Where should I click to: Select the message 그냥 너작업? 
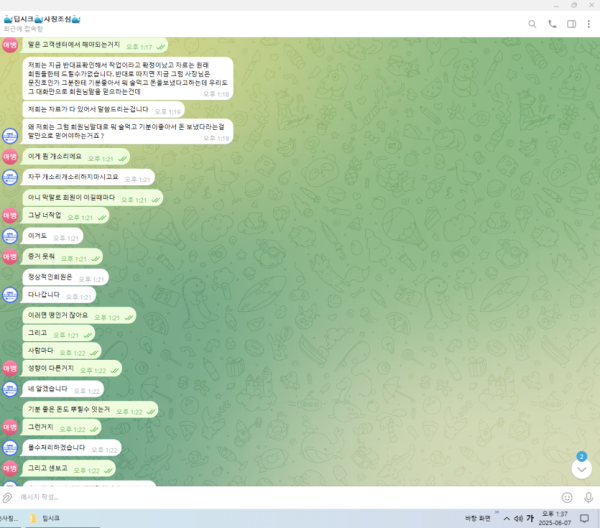[x=65, y=215]
